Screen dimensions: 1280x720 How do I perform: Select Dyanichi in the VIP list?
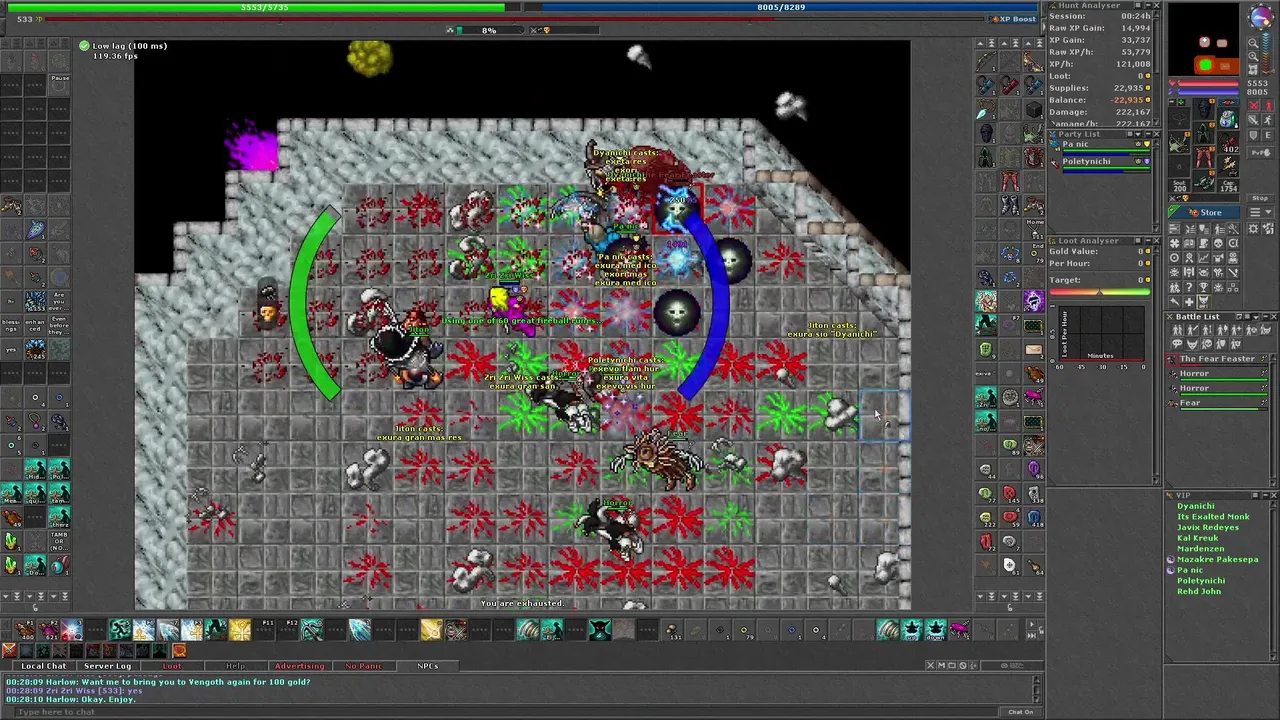pyautogui.click(x=1196, y=506)
